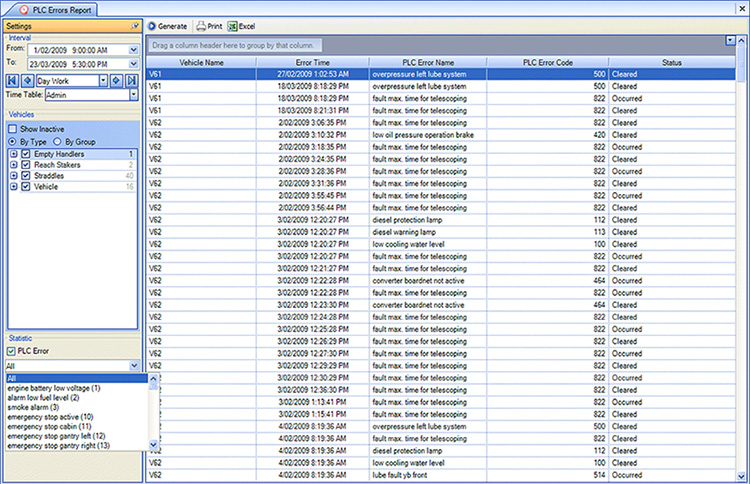This screenshot has height=484, width=750.
Task: Select the PLC Errors Report tab
Action: click(x=55, y=10)
